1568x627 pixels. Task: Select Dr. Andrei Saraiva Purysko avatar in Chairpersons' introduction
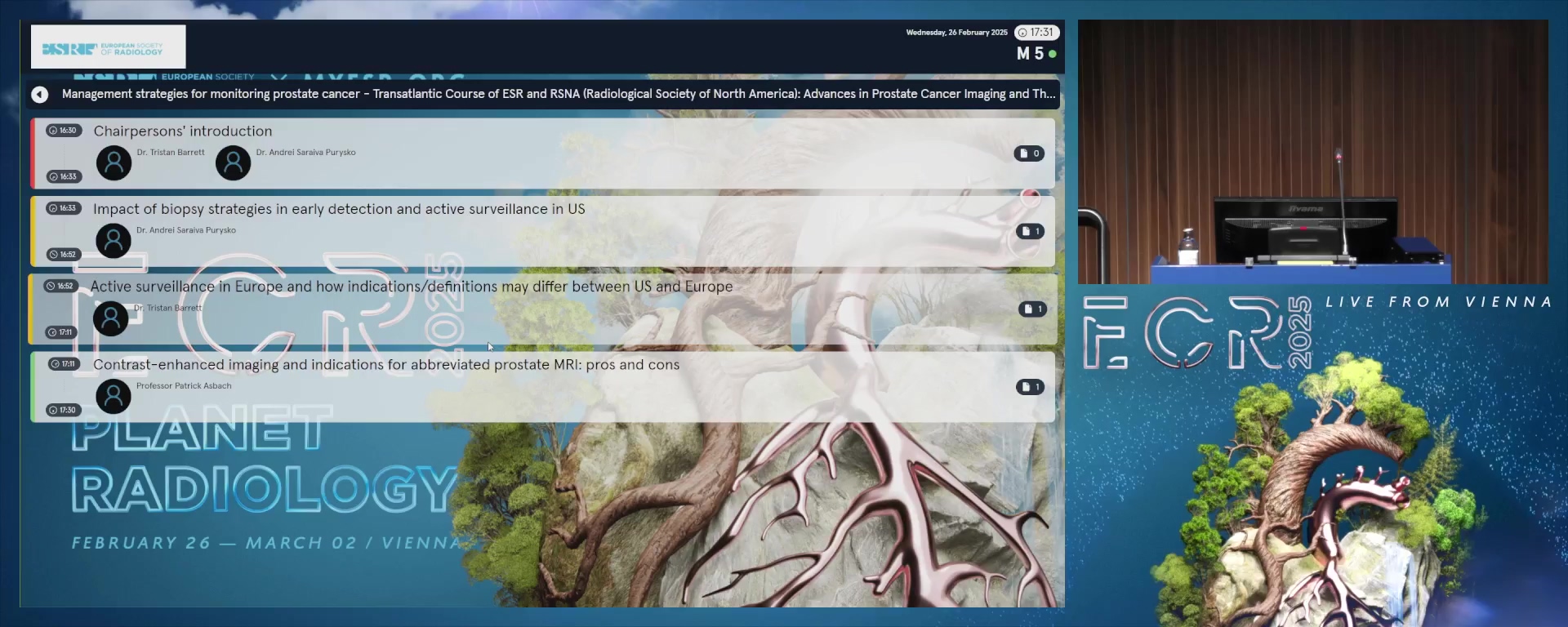(233, 163)
